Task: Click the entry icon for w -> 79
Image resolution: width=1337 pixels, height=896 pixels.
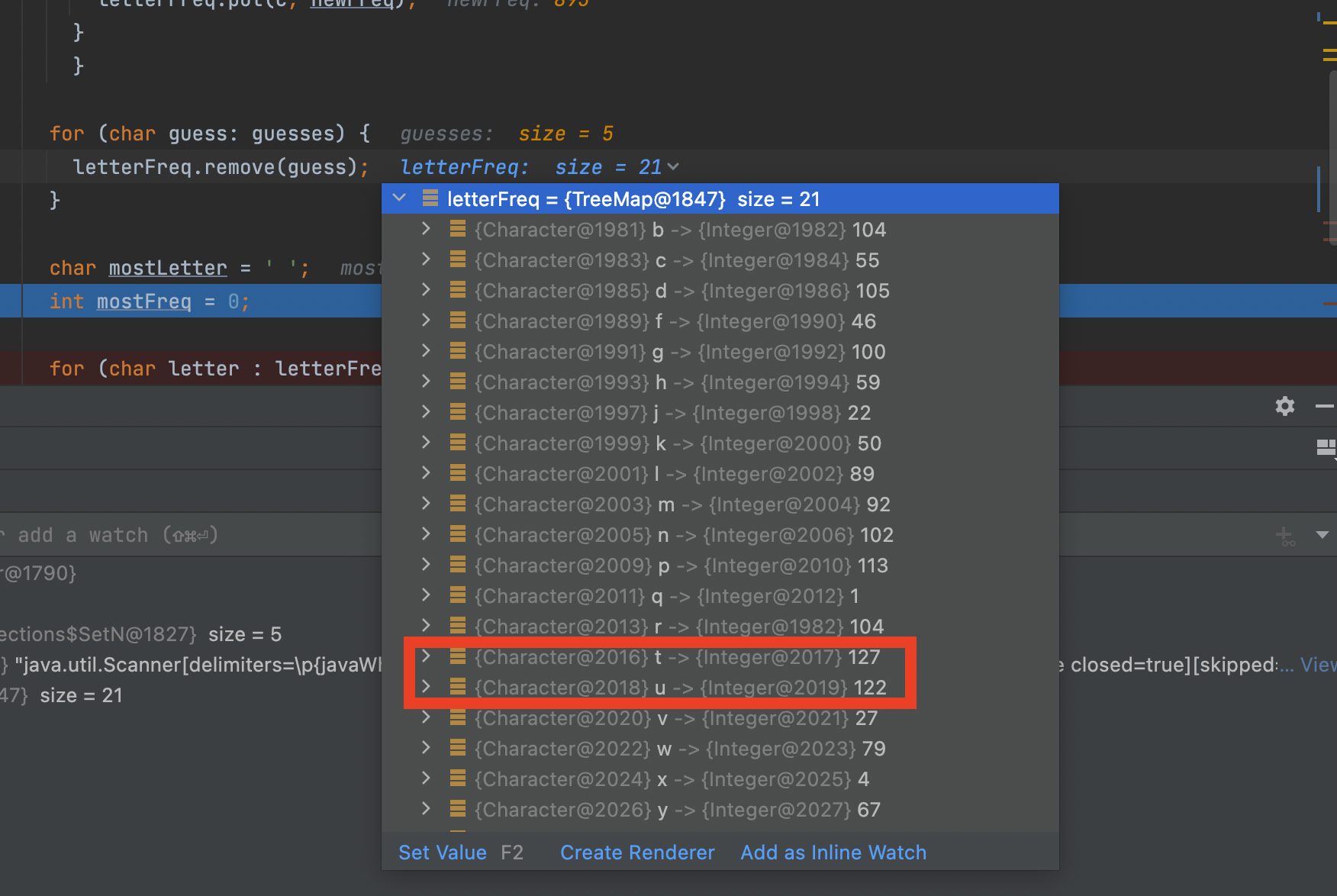Action: (458, 749)
